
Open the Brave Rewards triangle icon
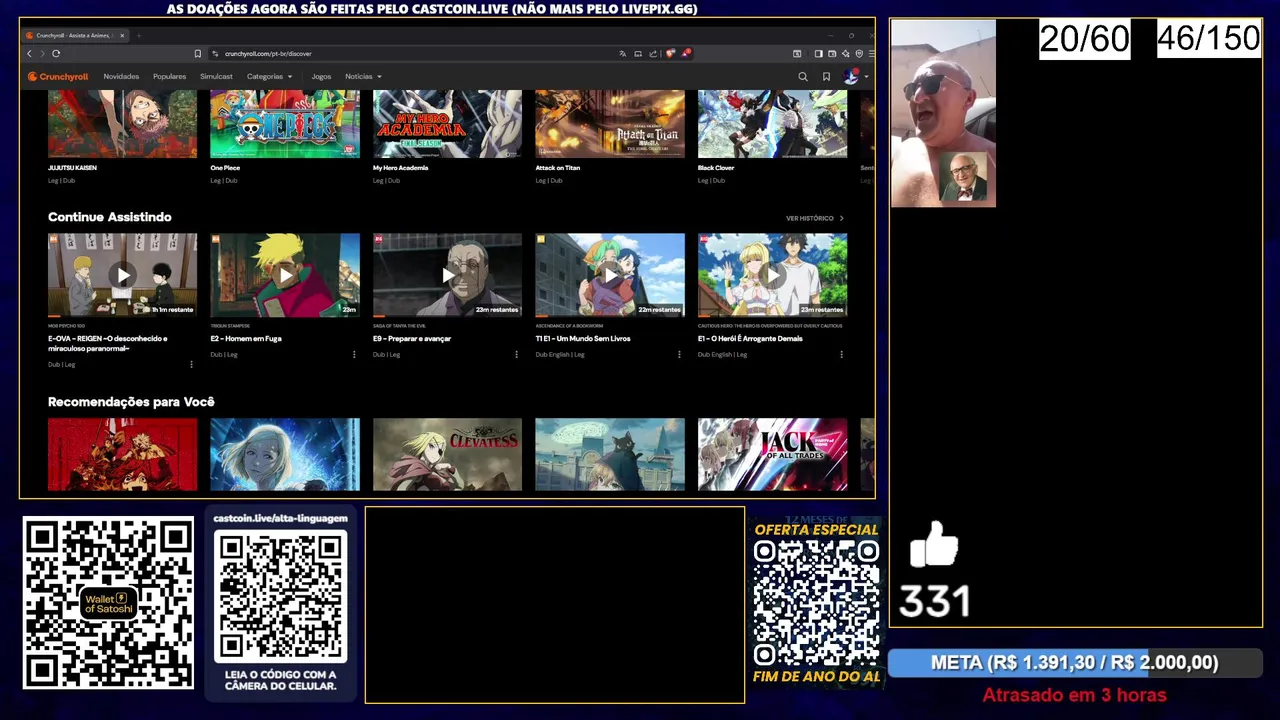[686, 53]
